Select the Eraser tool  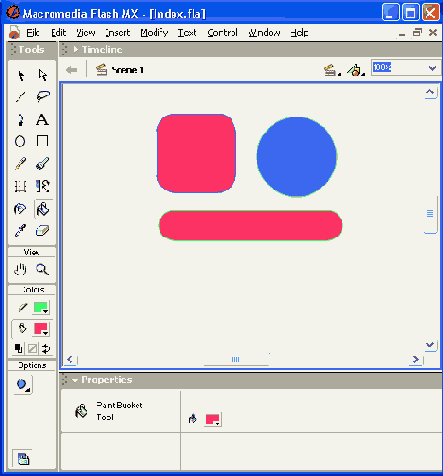(42, 231)
